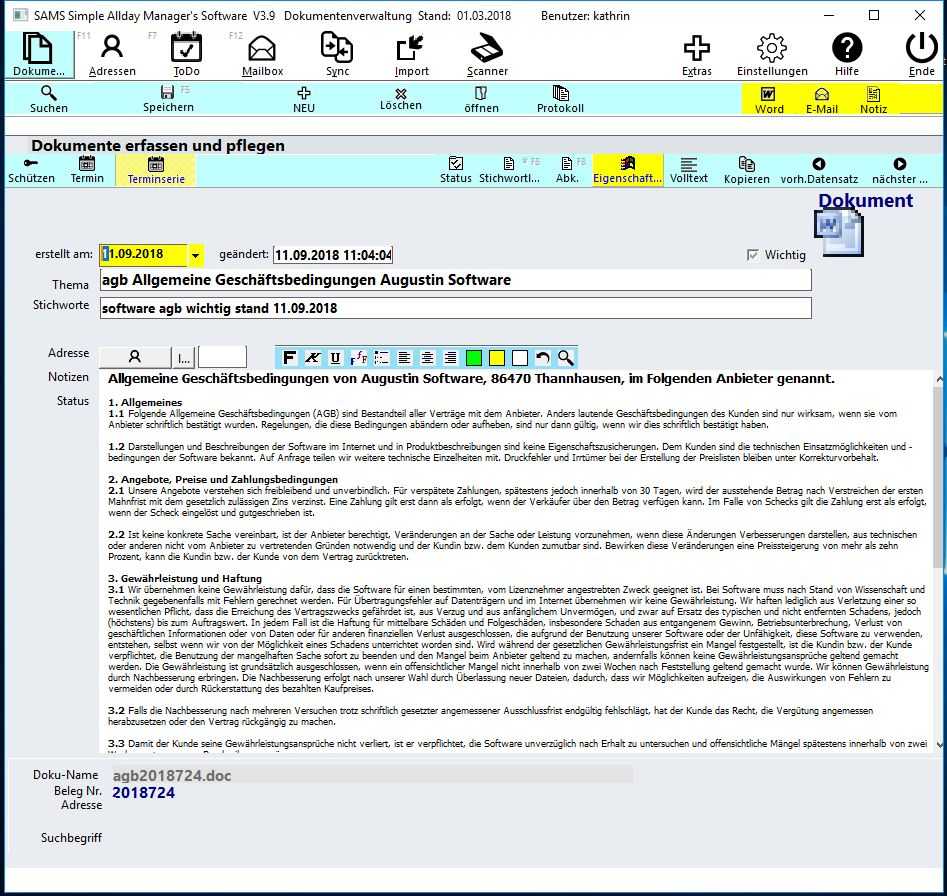Click the Import icon
The height and width of the screenshot is (896, 947).
pos(411,55)
